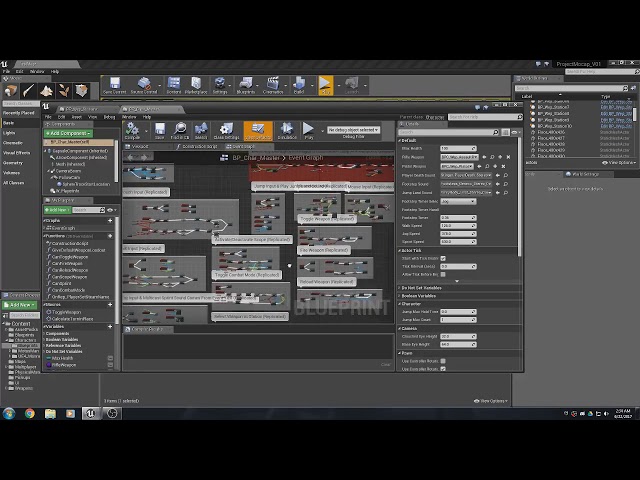Viewport: 640px width, 480px height.
Task: Open the Blueprint toolbar Search tool
Action: [201, 131]
